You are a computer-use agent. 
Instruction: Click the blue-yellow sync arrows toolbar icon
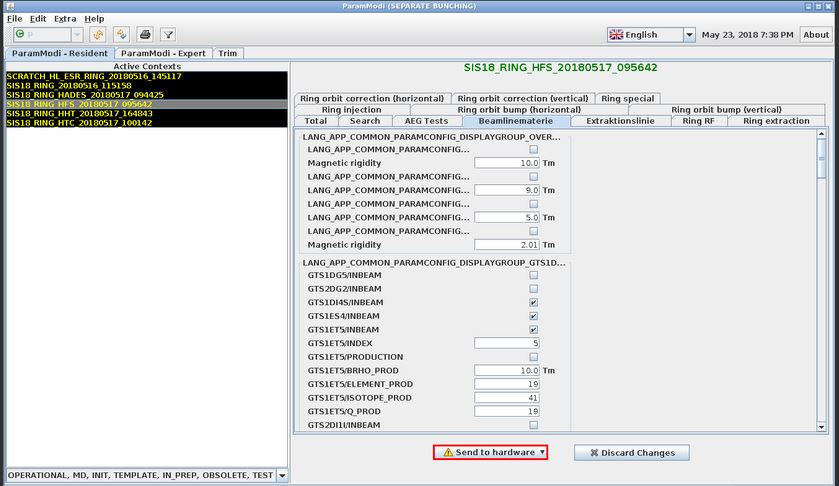121,35
